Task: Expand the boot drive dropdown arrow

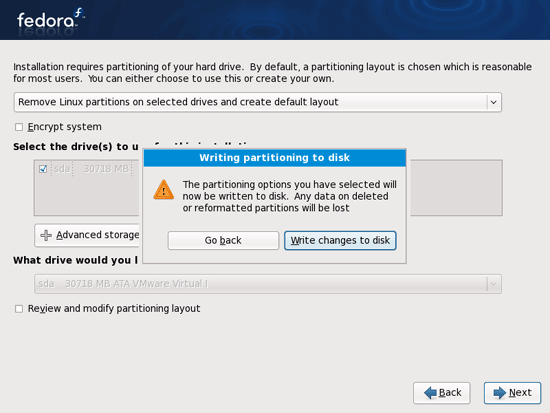Action: coord(494,284)
